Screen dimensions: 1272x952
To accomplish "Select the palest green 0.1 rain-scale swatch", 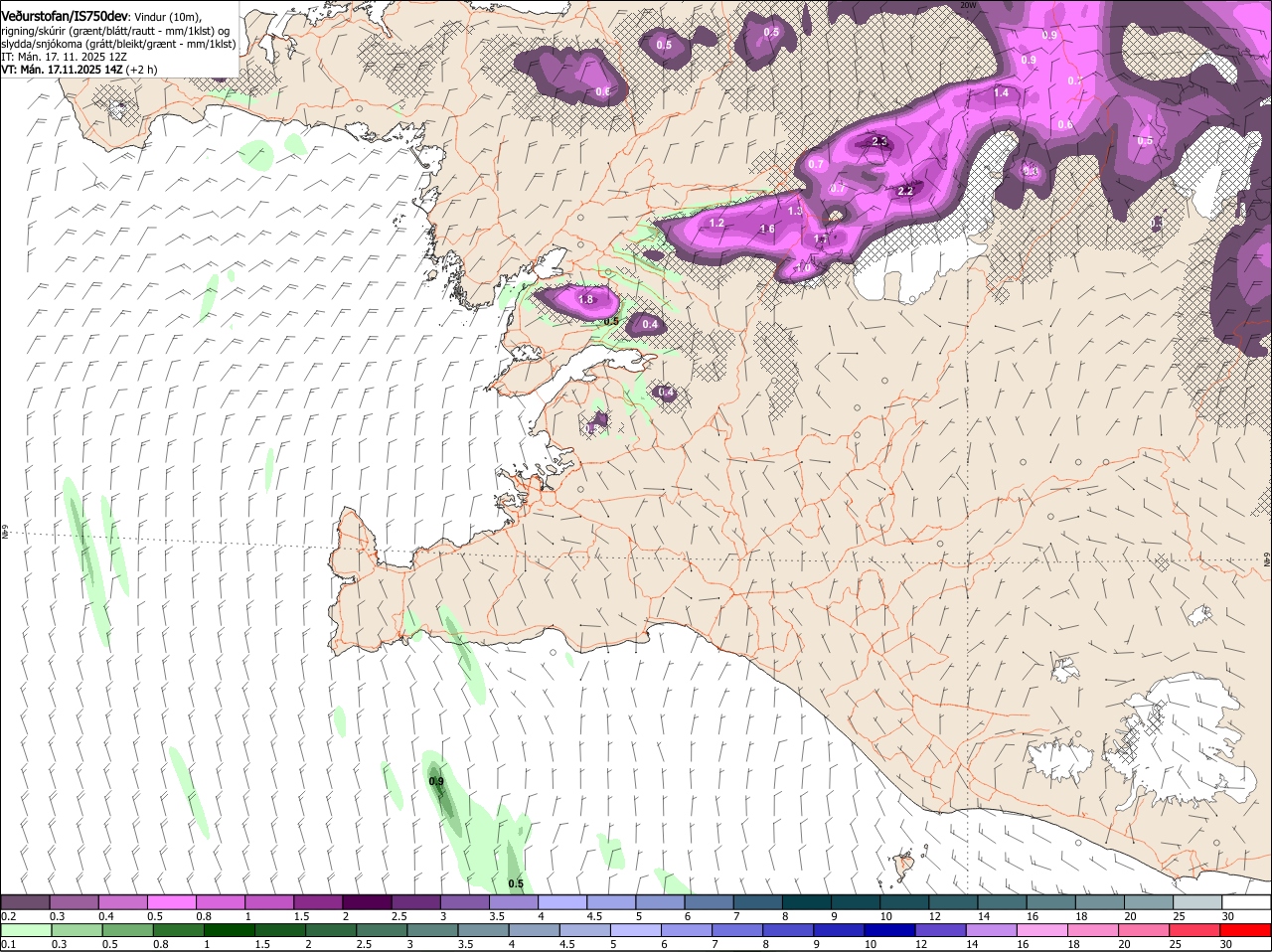I will (x=26, y=930).
